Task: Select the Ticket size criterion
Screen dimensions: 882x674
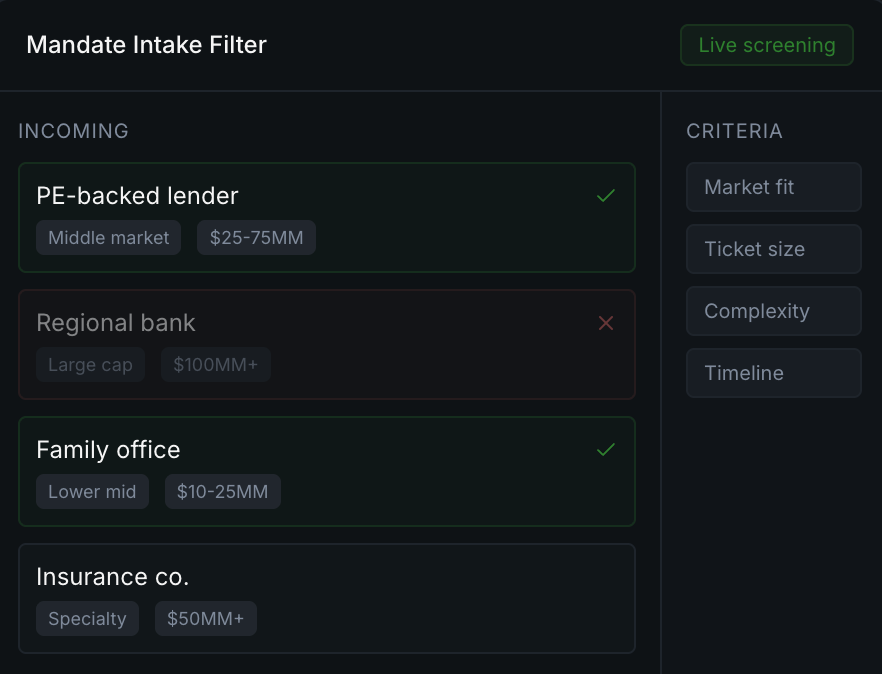Action: pyautogui.click(x=773, y=249)
